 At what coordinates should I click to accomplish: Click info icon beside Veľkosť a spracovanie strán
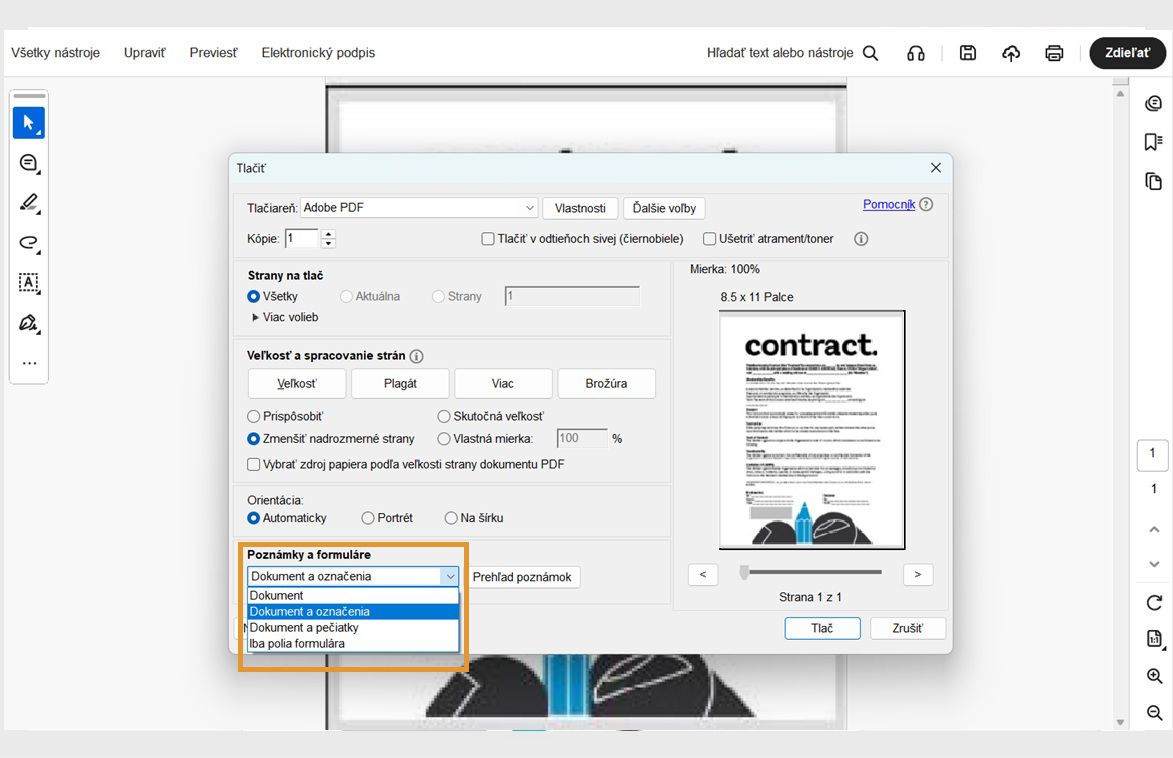pyautogui.click(x=417, y=356)
